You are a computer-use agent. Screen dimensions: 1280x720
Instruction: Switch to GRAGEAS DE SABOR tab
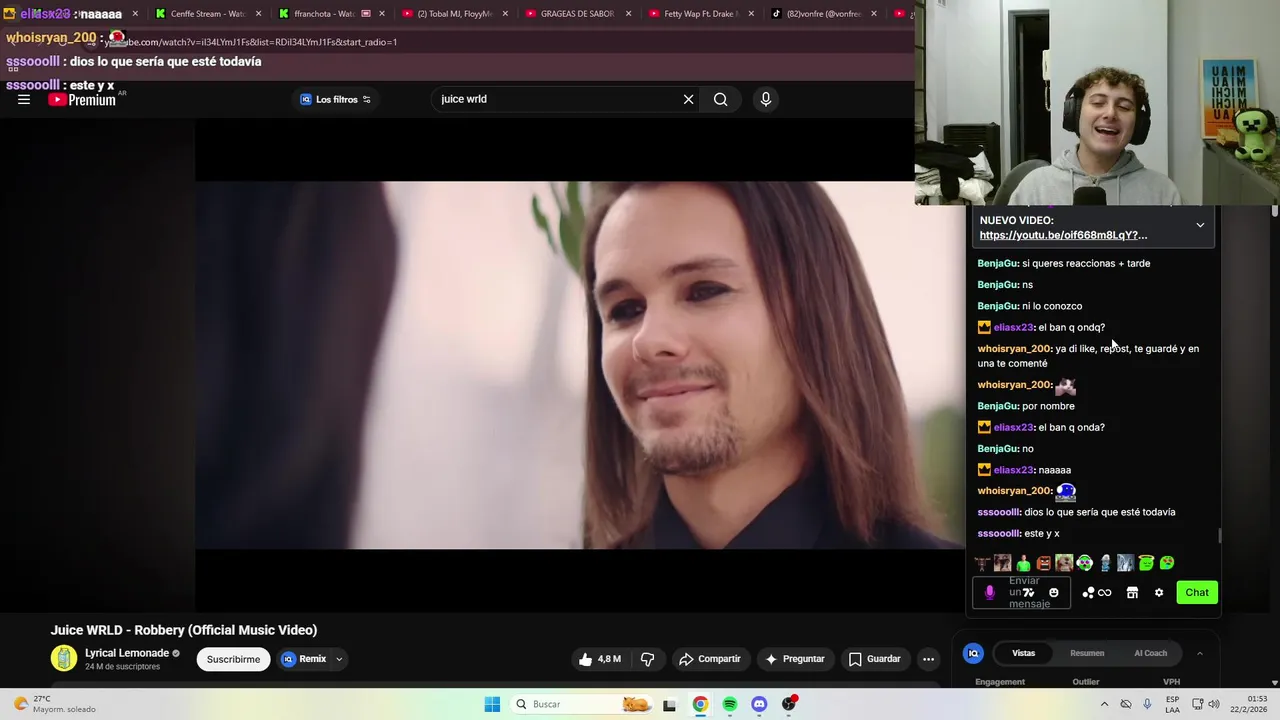point(576,14)
